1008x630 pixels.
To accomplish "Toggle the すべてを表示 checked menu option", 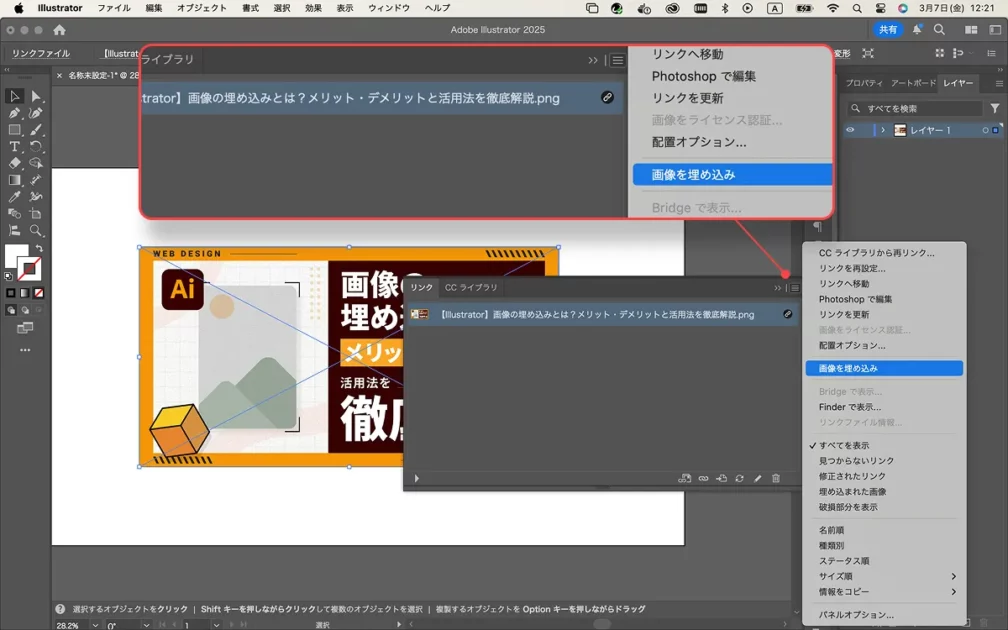I will click(x=844, y=445).
